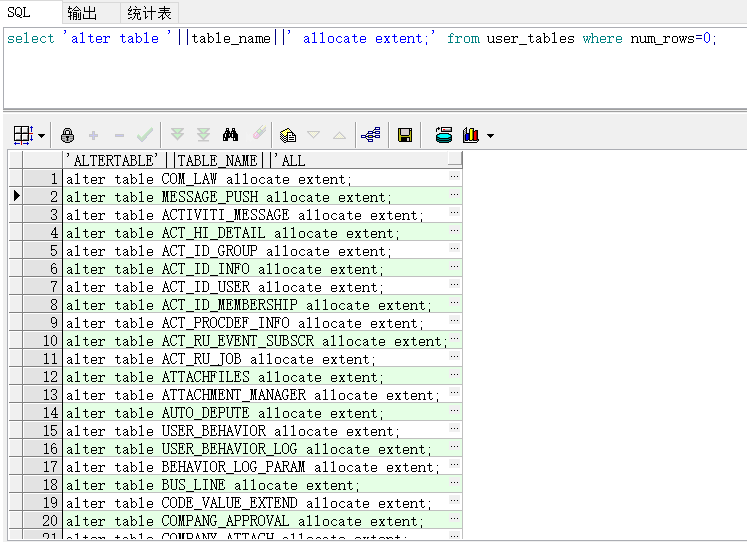Click row number 10 header cell

coord(43,341)
